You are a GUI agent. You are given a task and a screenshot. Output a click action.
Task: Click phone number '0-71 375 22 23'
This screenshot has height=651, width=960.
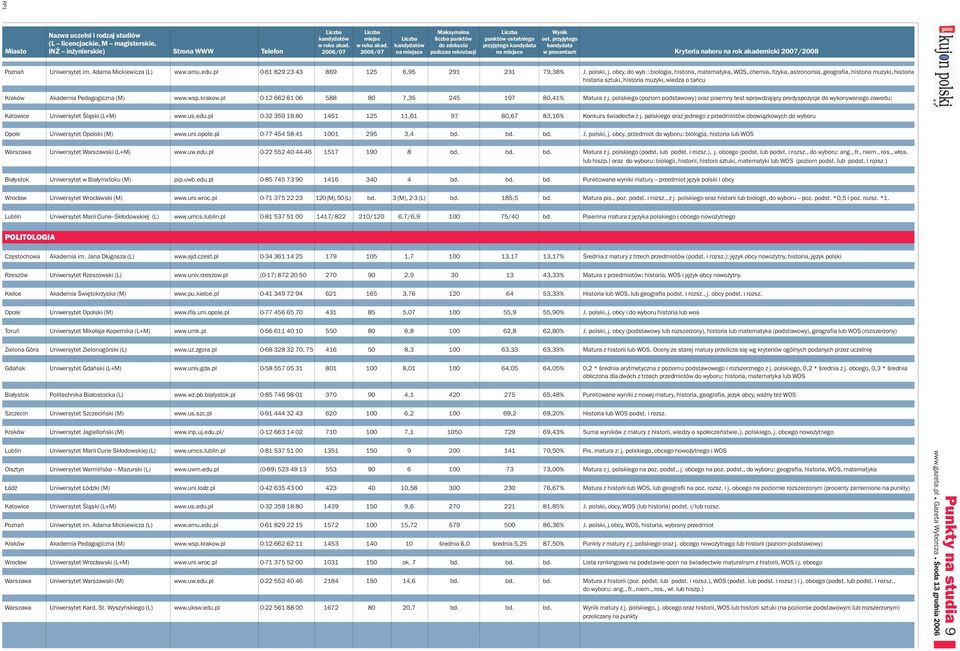coord(282,198)
